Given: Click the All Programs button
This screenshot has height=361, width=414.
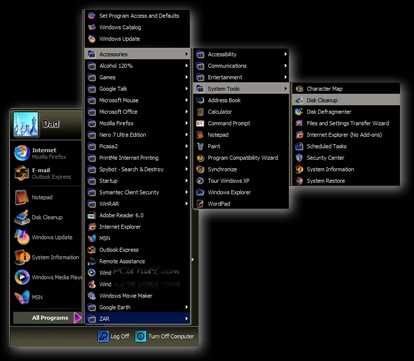Looking at the screenshot, I should (x=47, y=318).
